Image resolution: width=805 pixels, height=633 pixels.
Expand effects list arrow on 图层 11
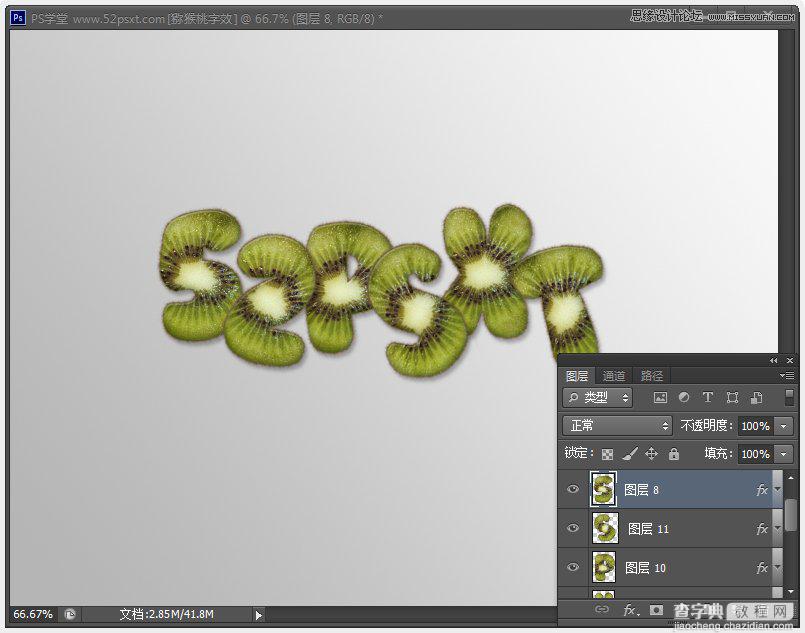point(777,529)
